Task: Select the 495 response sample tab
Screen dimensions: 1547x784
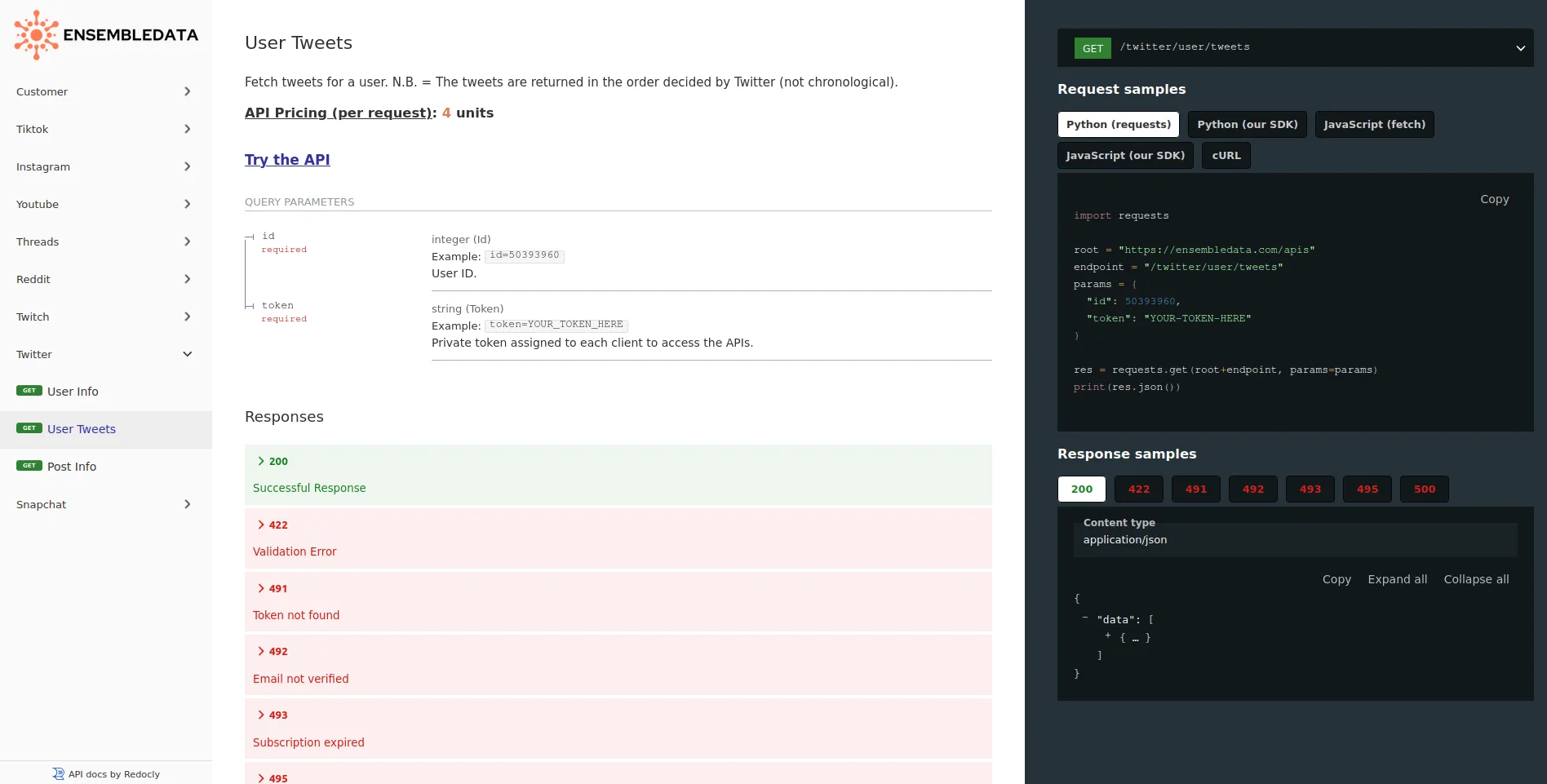Action: pos(1367,489)
